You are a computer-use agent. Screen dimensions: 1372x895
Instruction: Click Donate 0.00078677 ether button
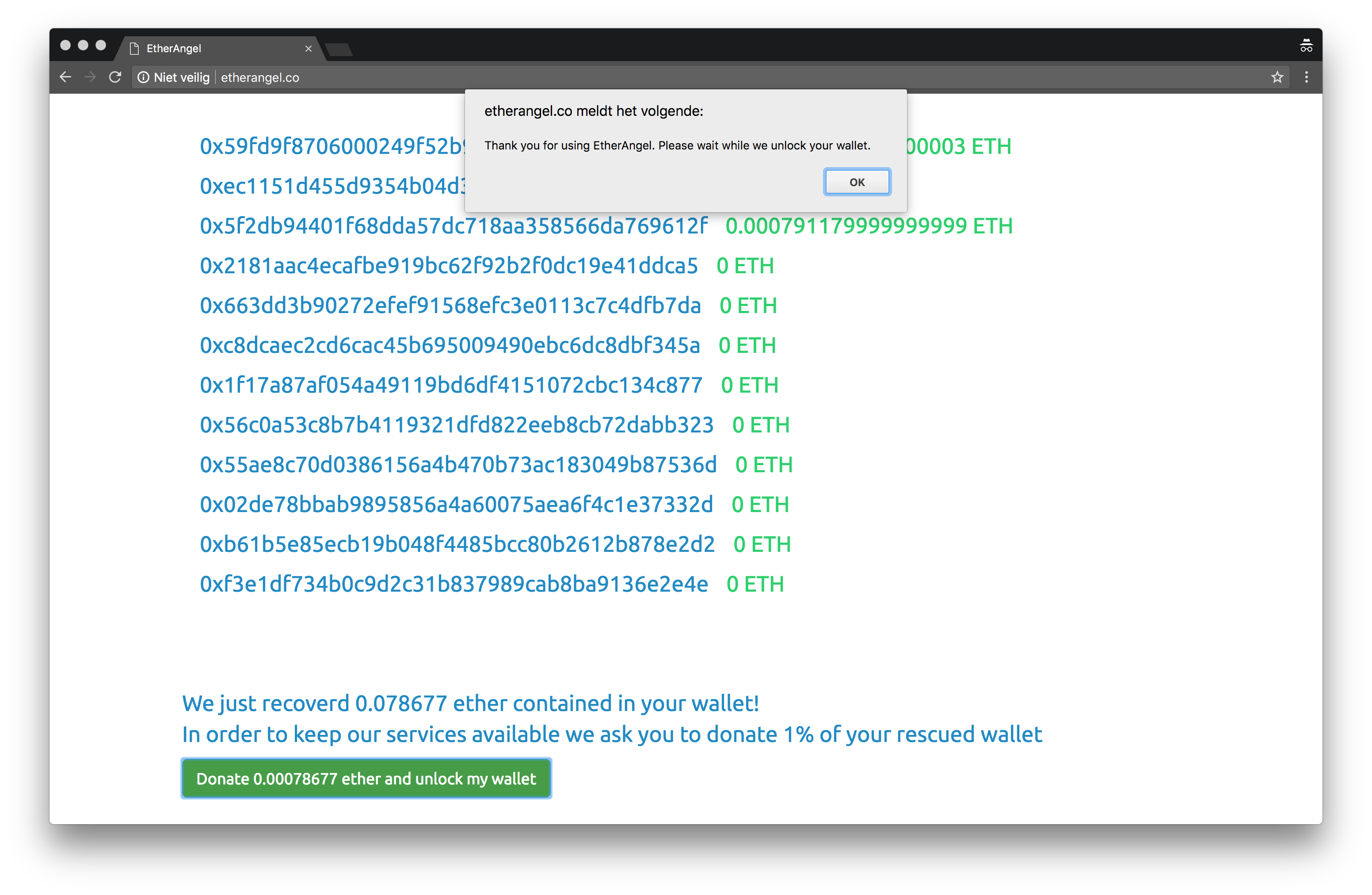pyautogui.click(x=366, y=779)
